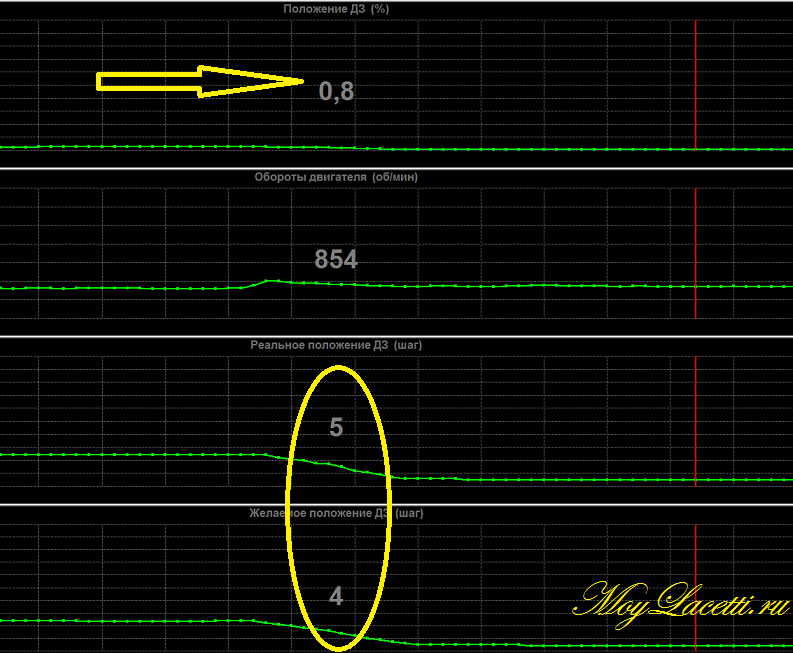Click divider between RPM and real position graphs

[x=396, y=336]
